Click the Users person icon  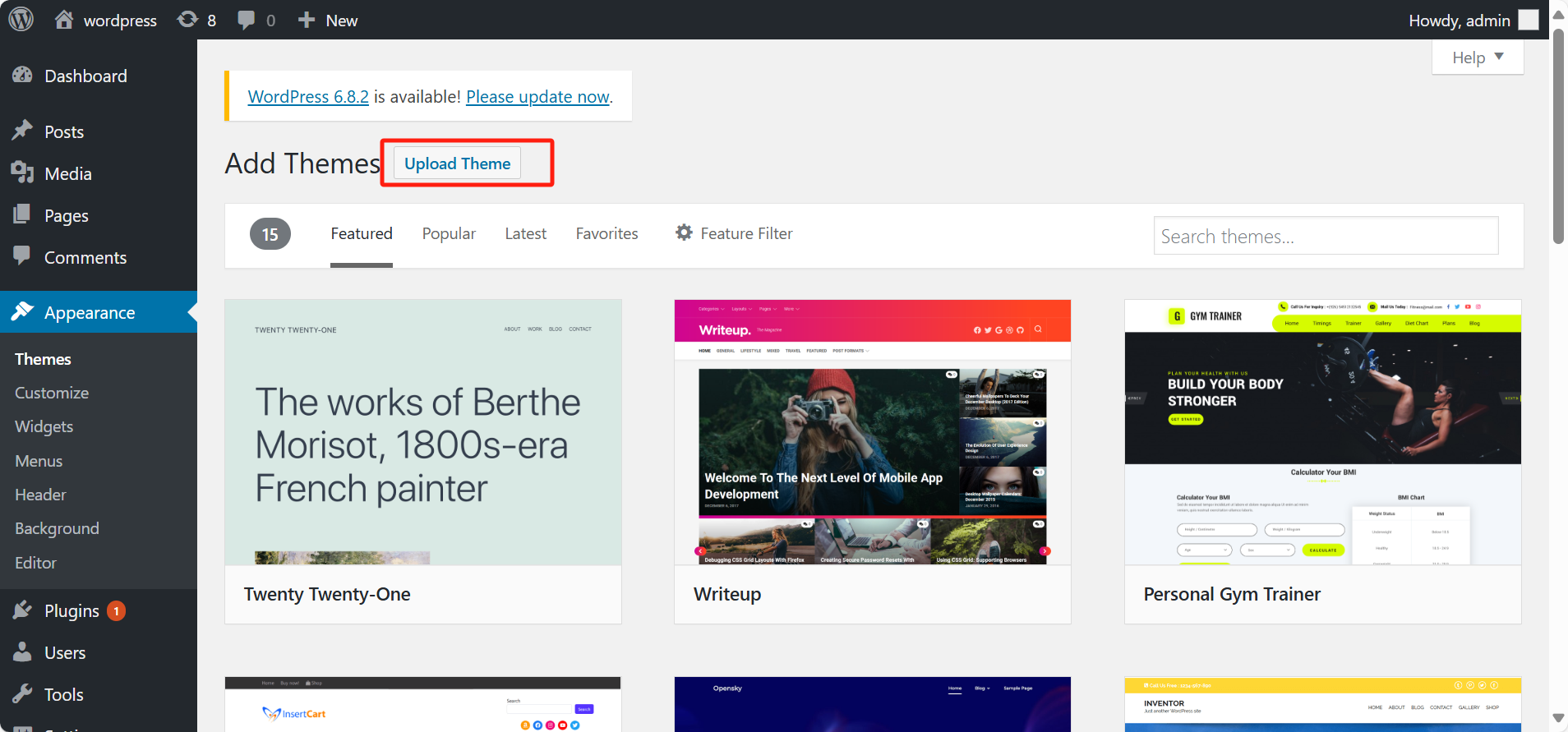click(x=22, y=651)
